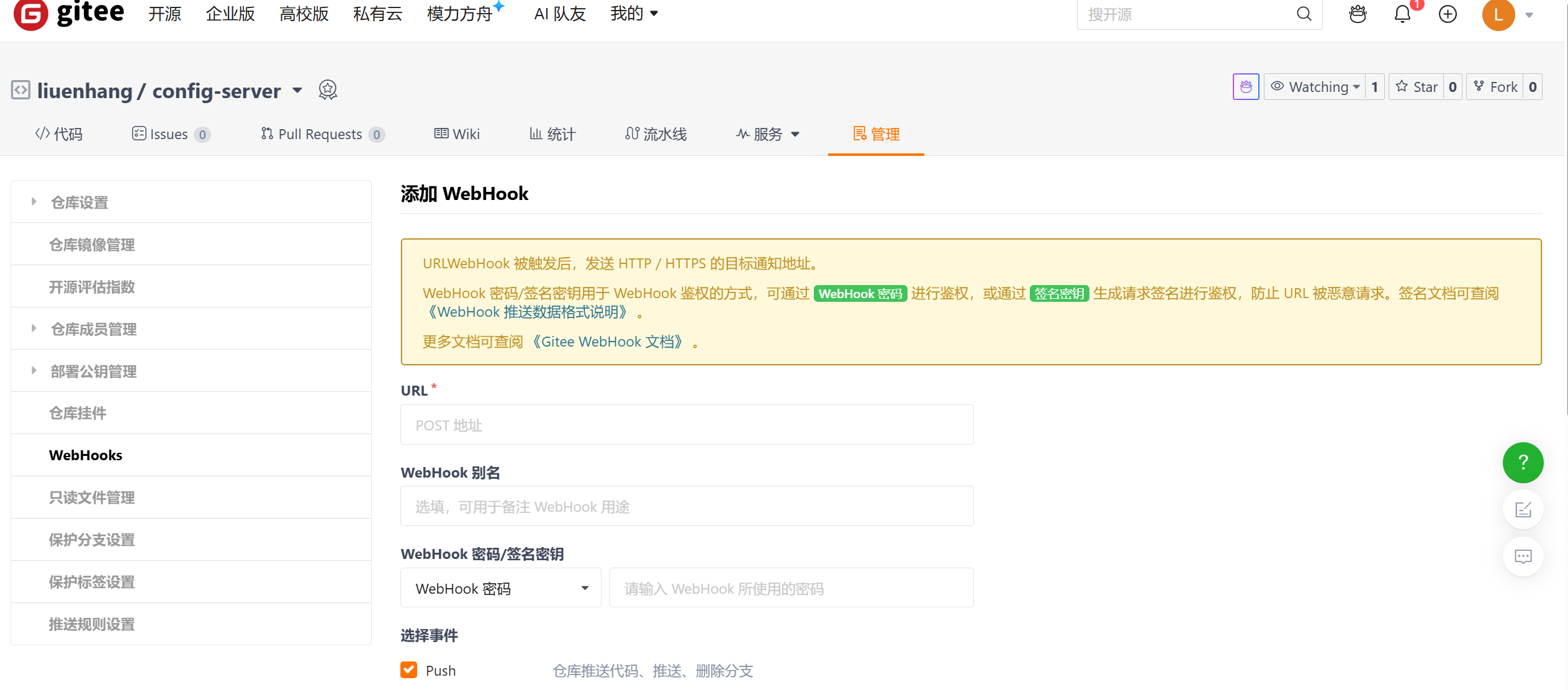Click the search magnifier icon
This screenshot has width=1568, height=690.
coord(1304,14)
